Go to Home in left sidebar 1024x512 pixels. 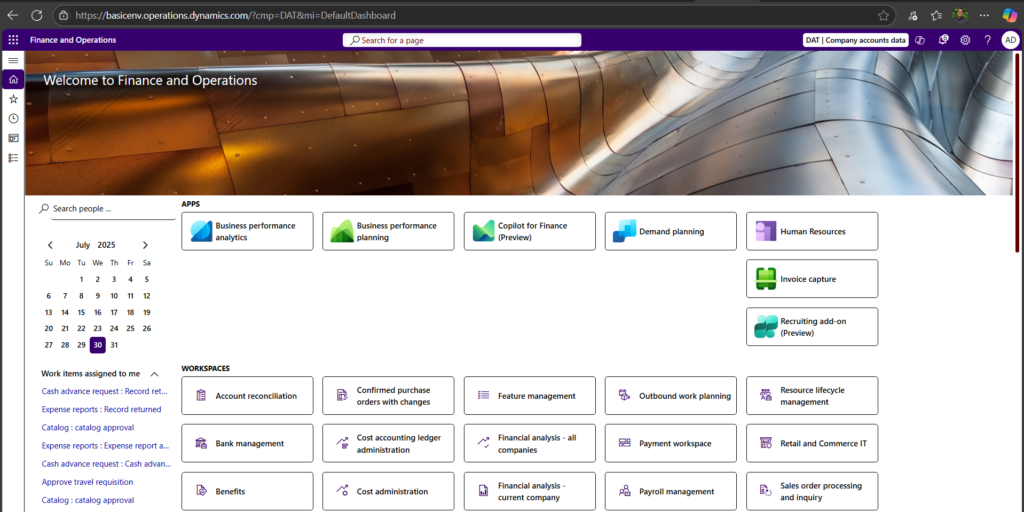pyautogui.click(x=13, y=80)
